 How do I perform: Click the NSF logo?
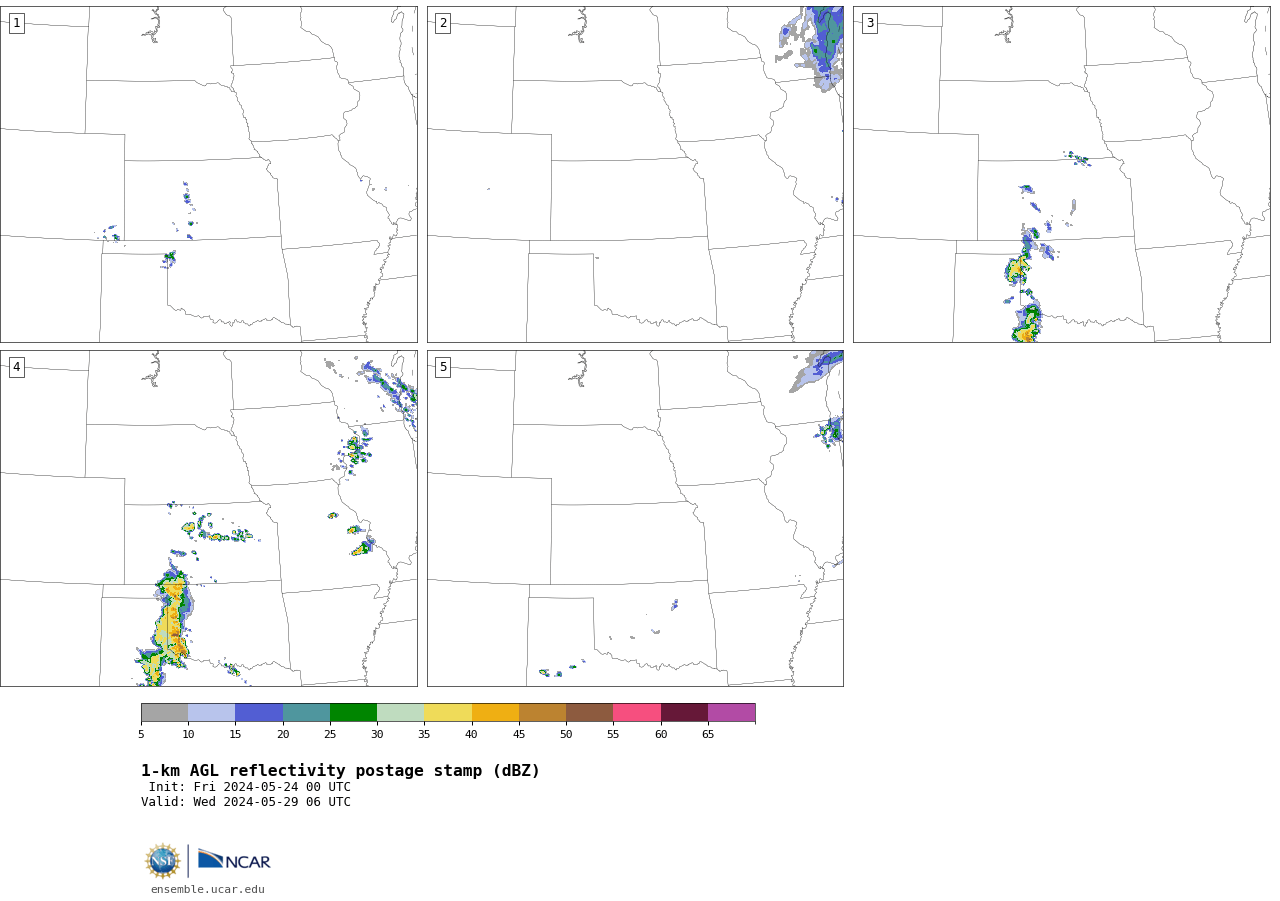163,861
